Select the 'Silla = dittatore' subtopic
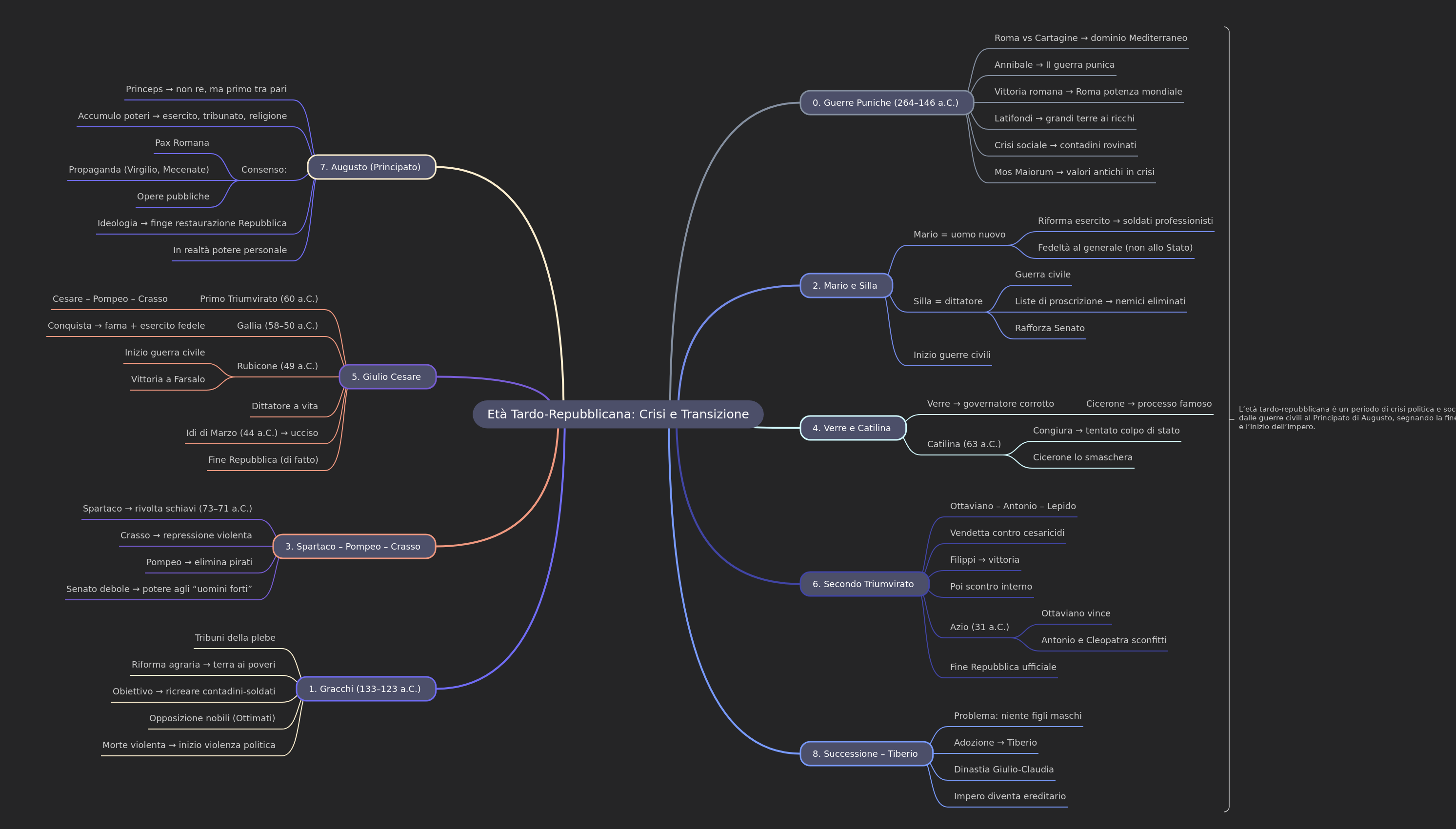This screenshot has height=829, width=1456. click(948, 301)
